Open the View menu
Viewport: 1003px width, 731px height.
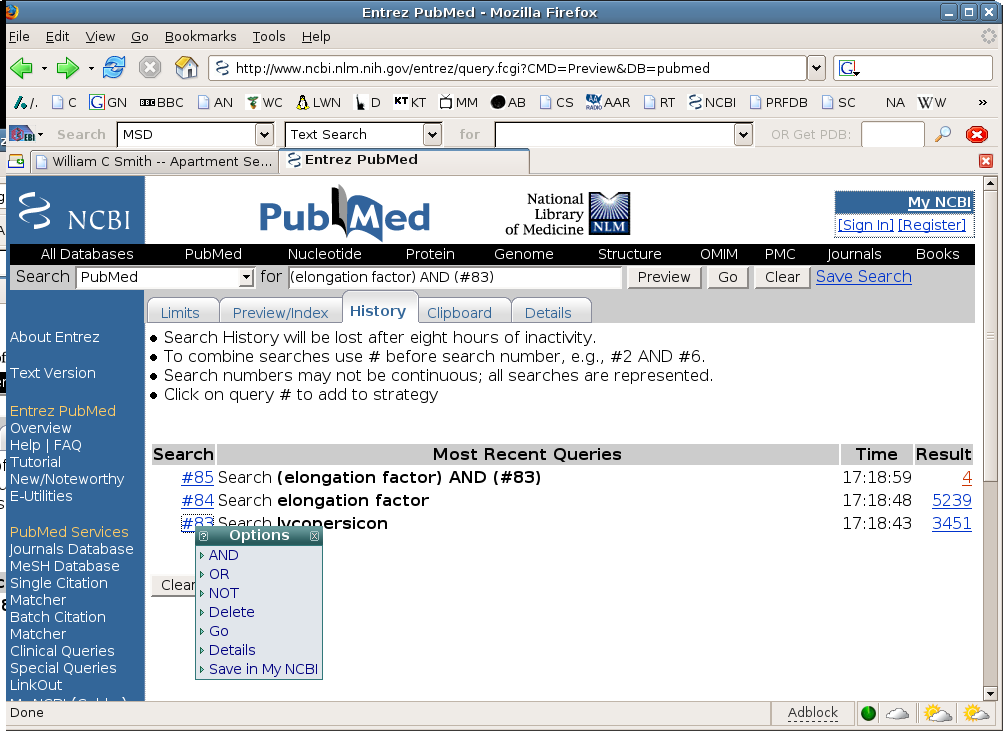[100, 36]
